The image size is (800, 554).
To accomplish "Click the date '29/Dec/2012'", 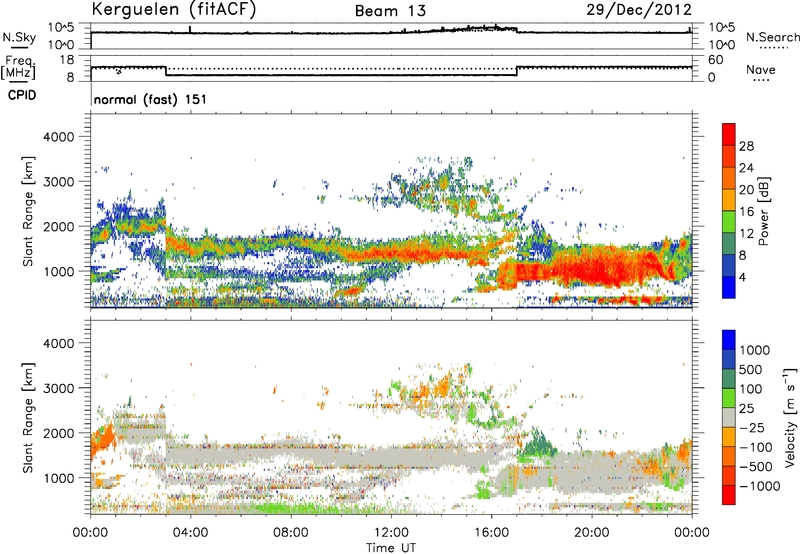I will pos(639,9).
